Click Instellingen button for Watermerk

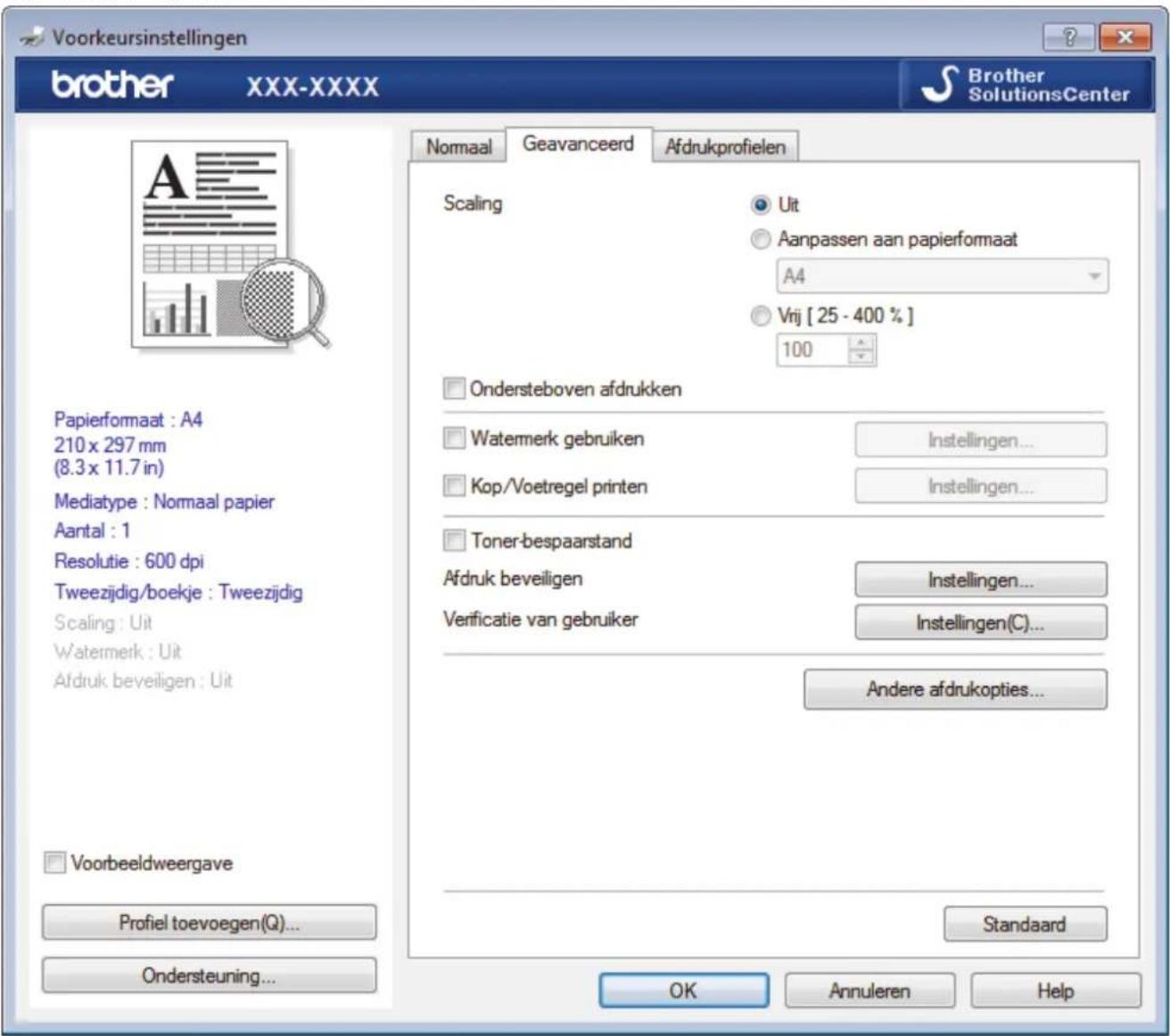point(980,440)
